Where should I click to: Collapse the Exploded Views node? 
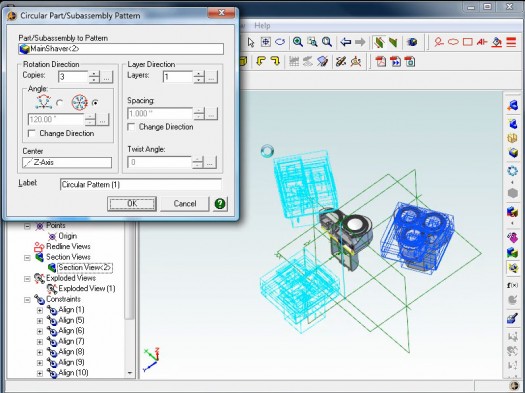(27, 279)
